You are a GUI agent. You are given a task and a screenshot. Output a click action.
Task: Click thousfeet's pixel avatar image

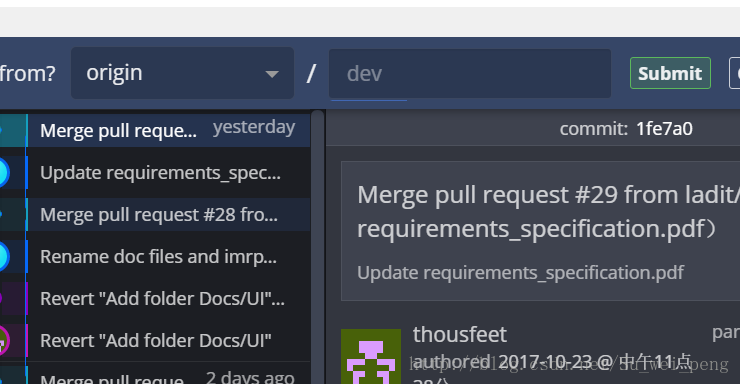click(371, 356)
